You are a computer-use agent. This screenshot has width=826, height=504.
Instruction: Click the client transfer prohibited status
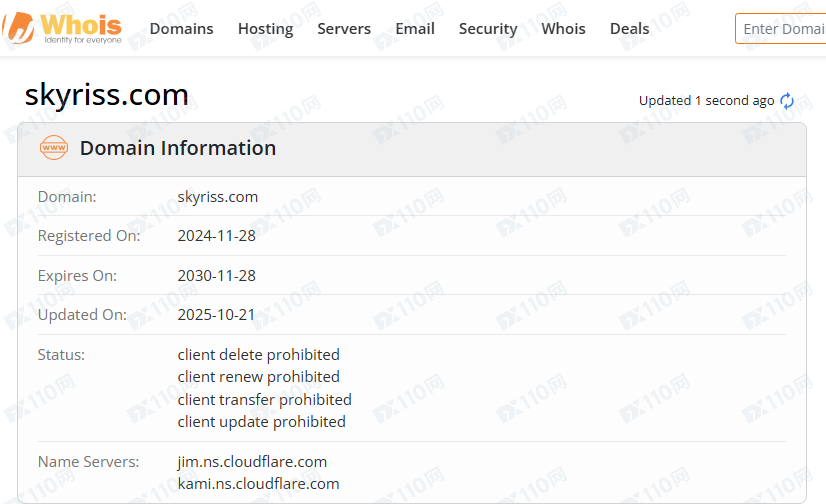tap(264, 400)
